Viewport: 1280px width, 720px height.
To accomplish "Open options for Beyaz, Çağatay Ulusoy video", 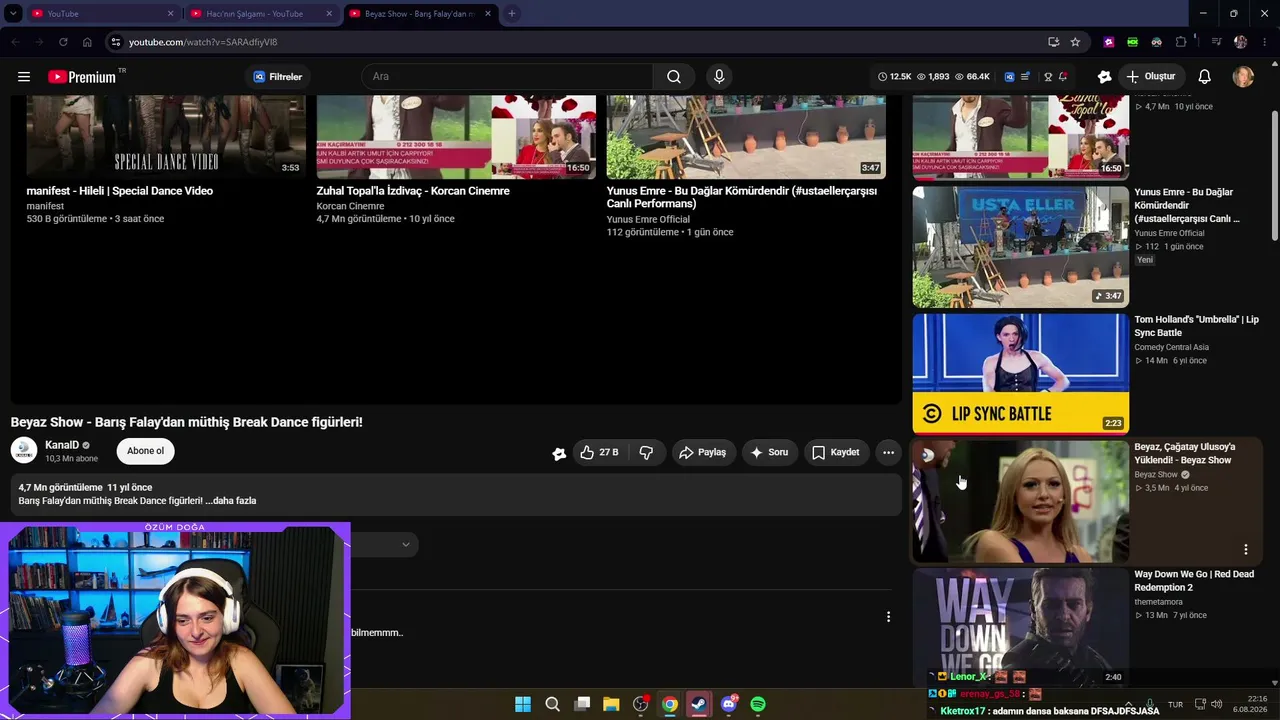I will point(1246,549).
